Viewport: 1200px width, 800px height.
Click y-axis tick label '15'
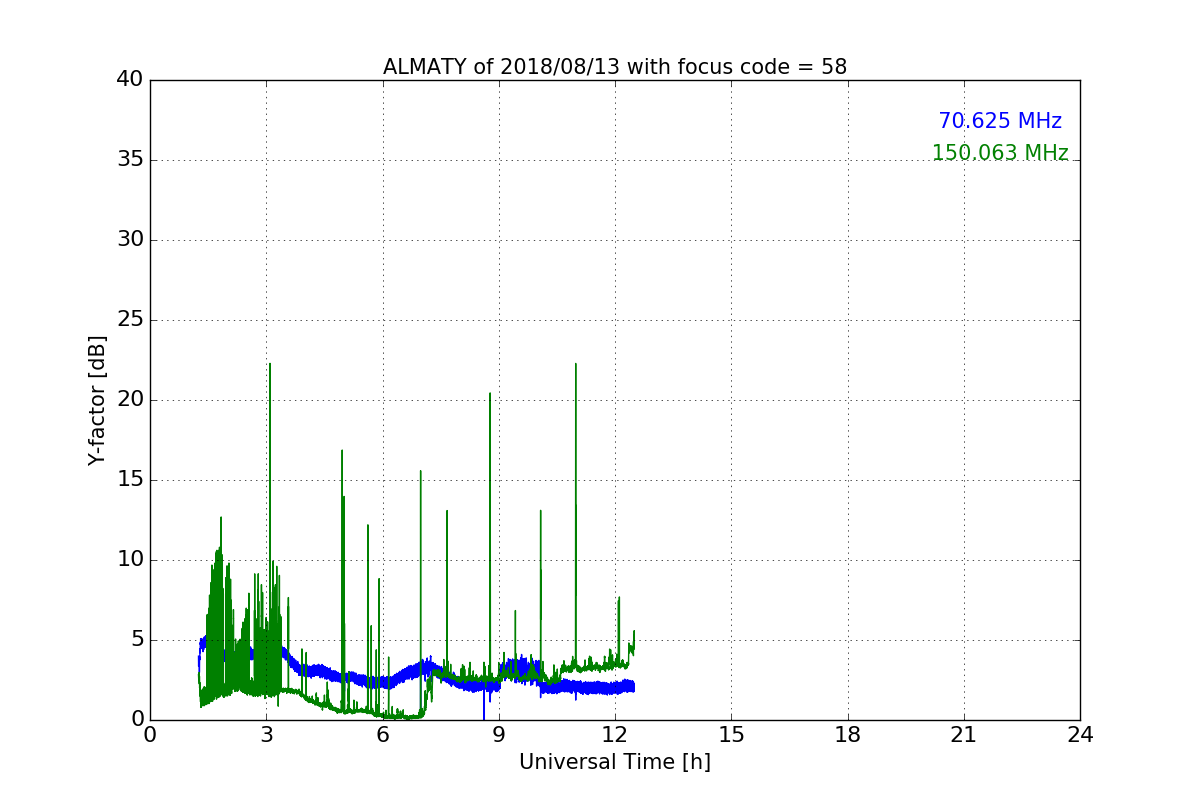pyautogui.click(x=130, y=479)
